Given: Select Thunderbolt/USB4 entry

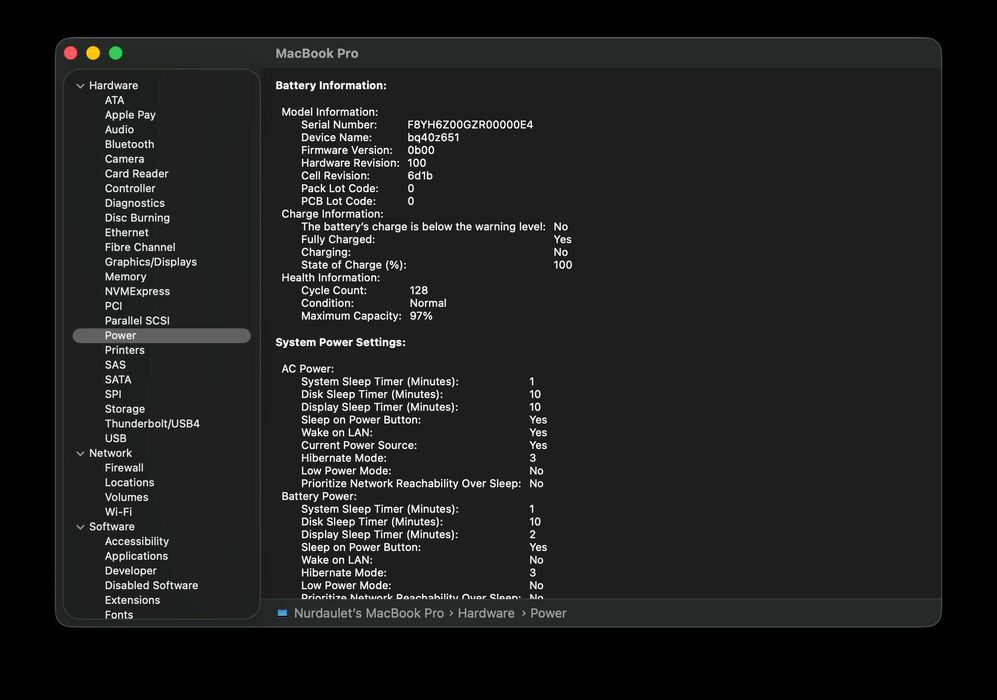Looking at the screenshot, I should [152, 423].
